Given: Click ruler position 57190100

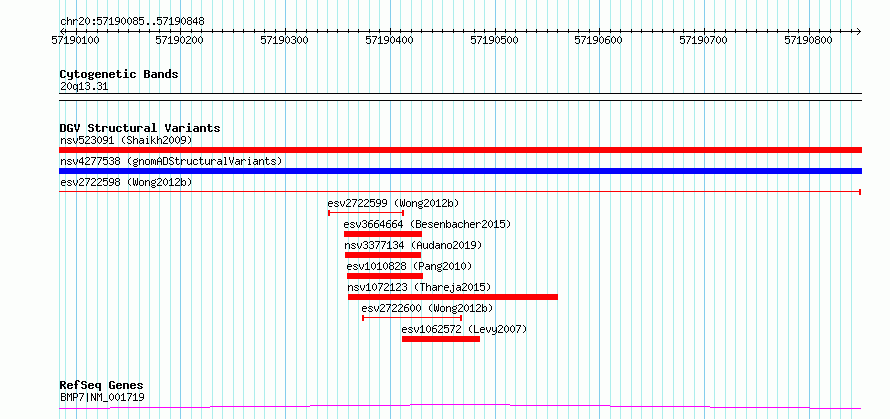Looking at the screenshot, I should tap(76, 40).
